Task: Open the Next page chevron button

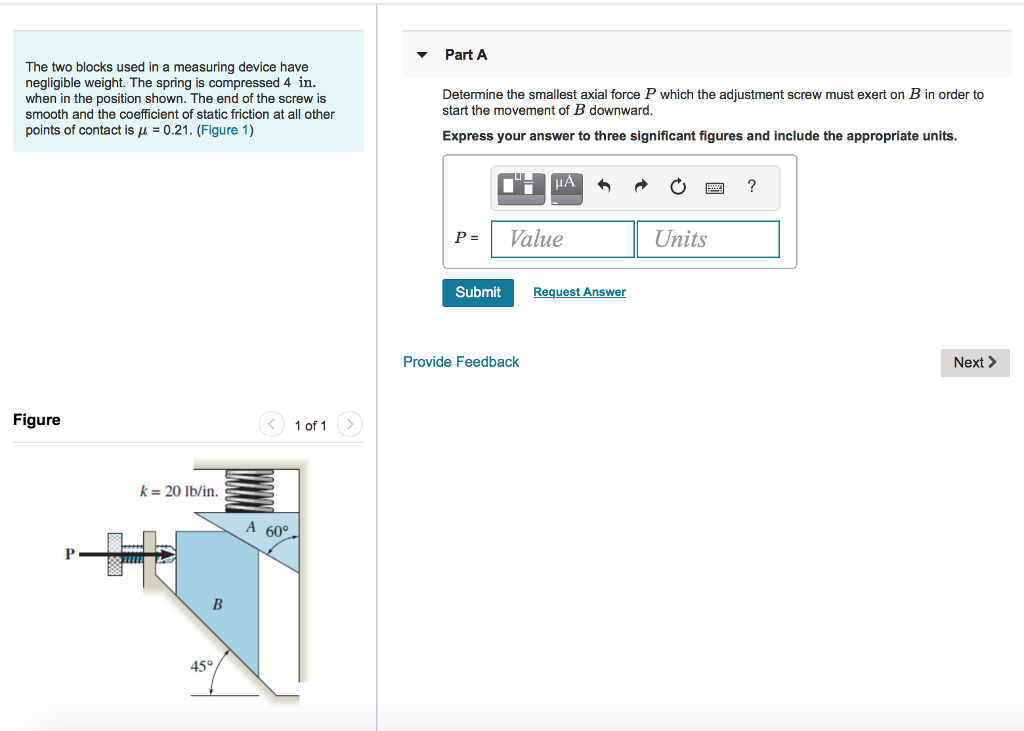Action: (974, 362)
